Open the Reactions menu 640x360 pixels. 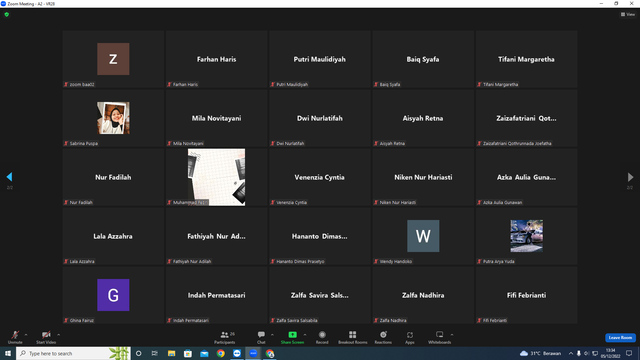(x=383, y=337)
